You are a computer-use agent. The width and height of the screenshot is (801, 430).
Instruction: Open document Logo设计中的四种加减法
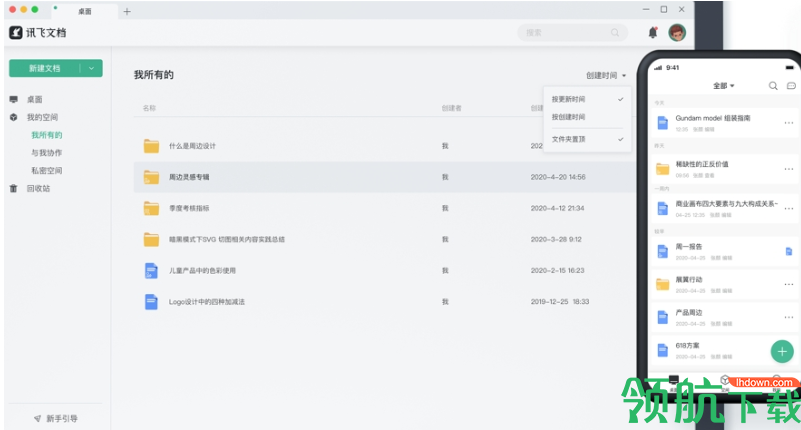click(x=207, y=302)
